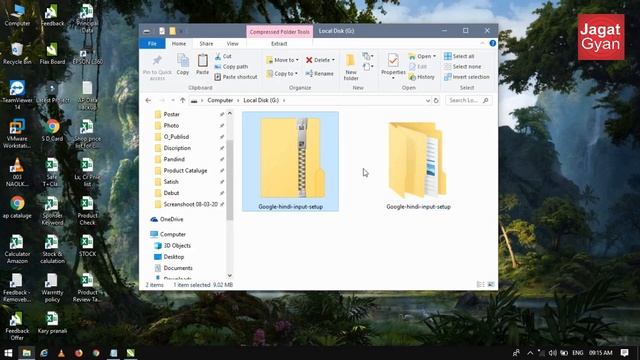Open the Extract ribbon tab
This screenshot has height=360, width=640.
(x=279, y=44)
